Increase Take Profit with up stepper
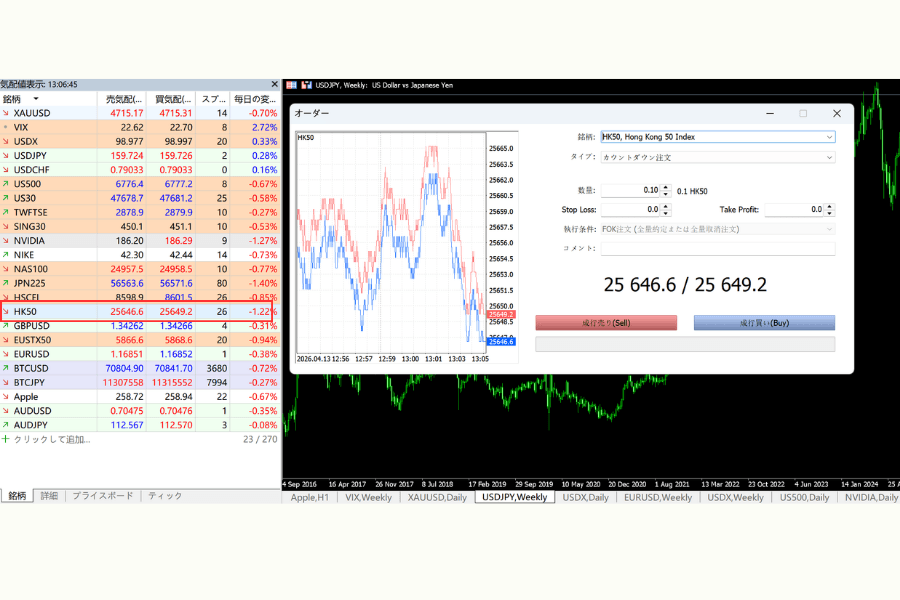This screenshot has height=600, width=900. tap(829, 207)
